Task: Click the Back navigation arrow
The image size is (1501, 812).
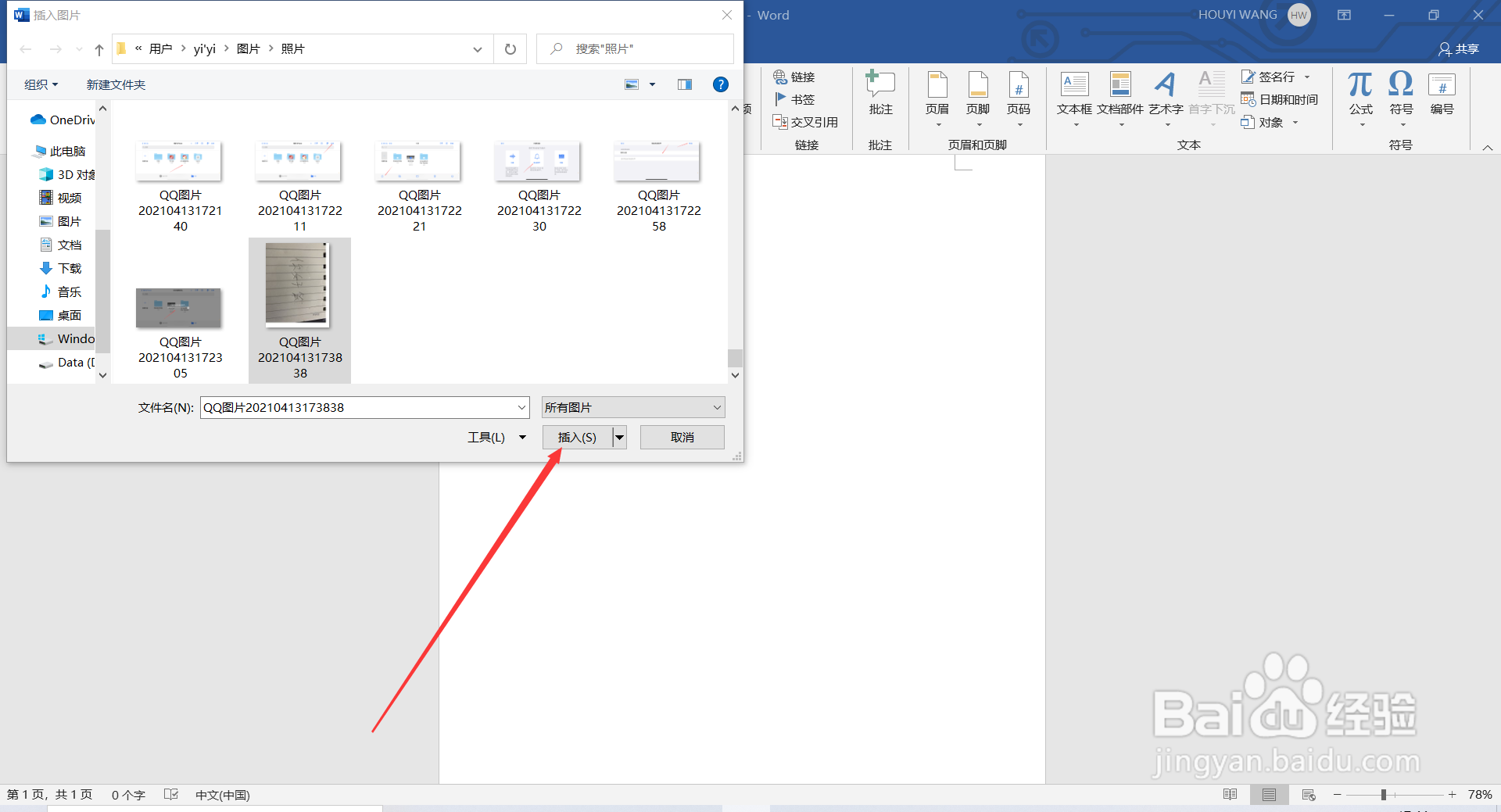Action: [x=26, y=49]
